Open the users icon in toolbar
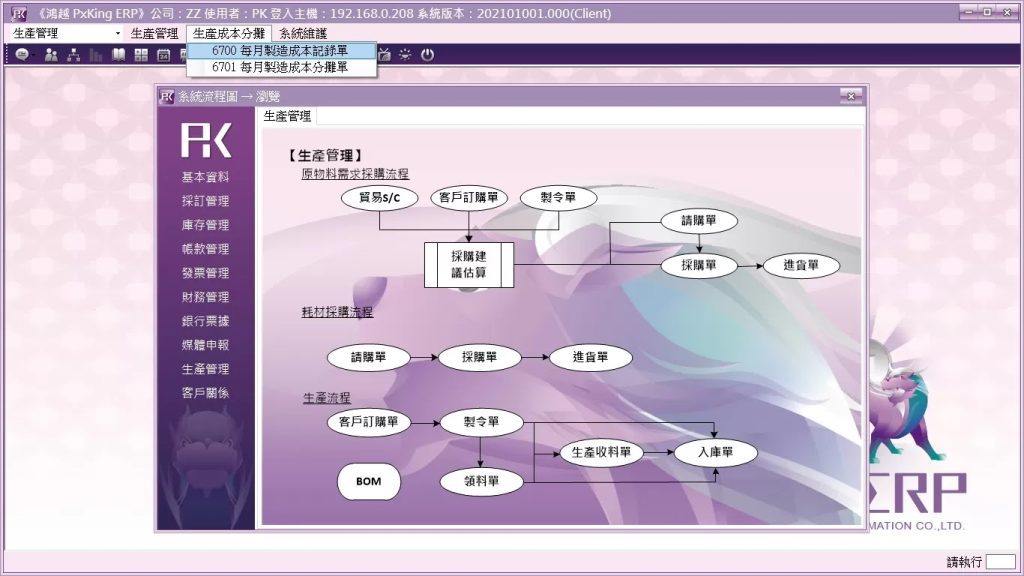 point(51,55)
